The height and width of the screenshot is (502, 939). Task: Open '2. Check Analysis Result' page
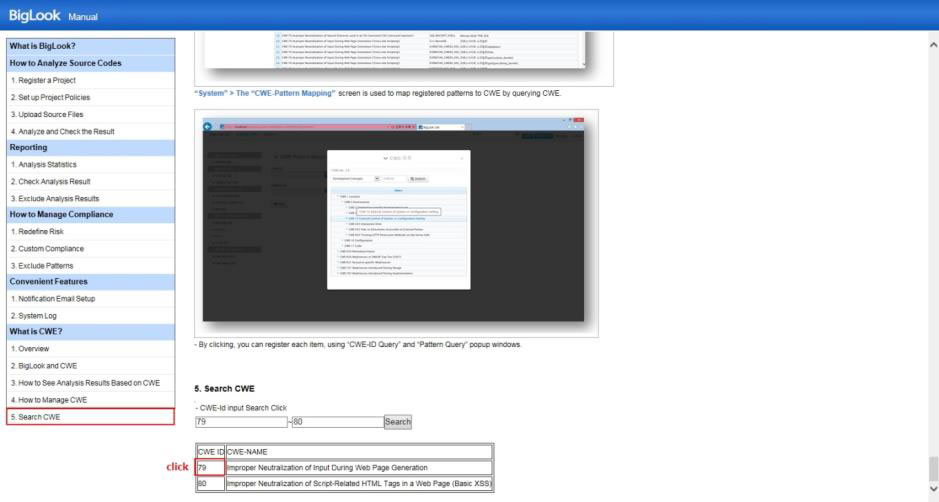tap(90, 182)
